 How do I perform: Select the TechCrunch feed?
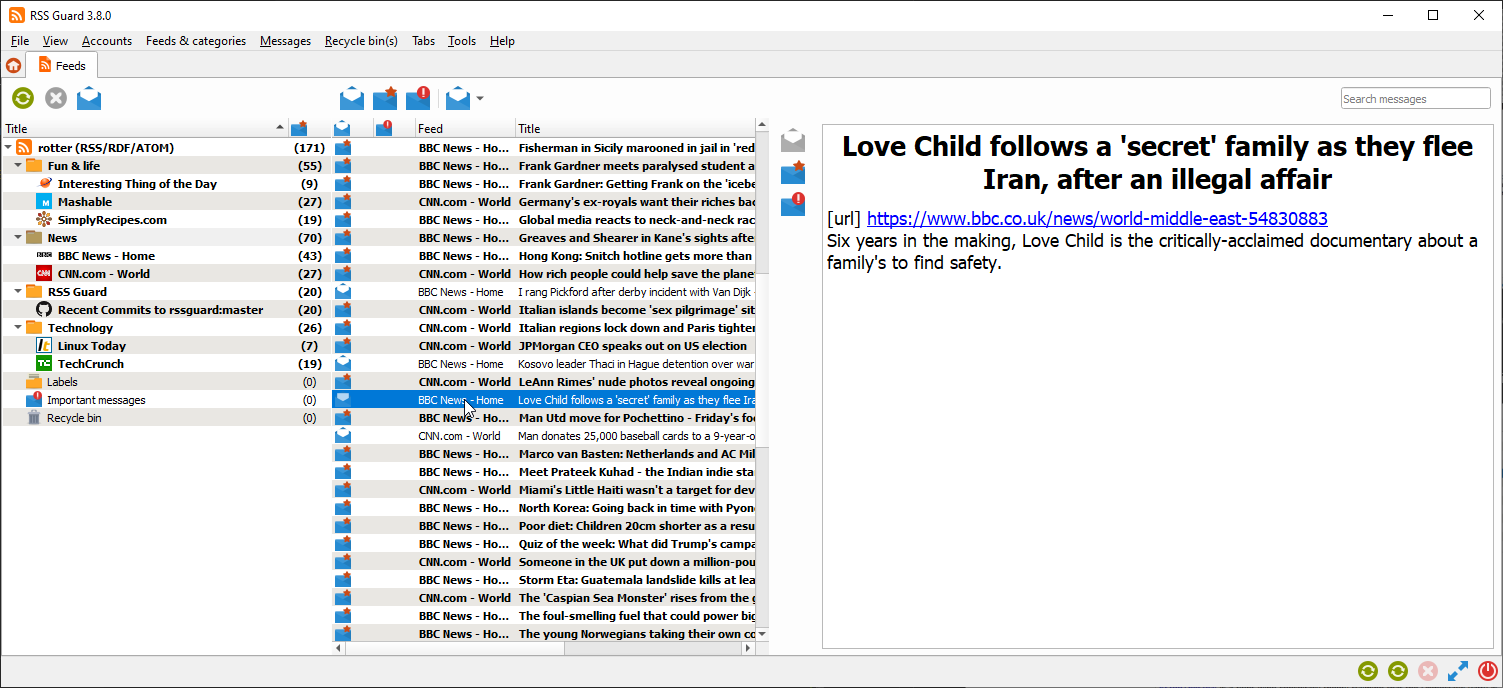tap(89, 364)
